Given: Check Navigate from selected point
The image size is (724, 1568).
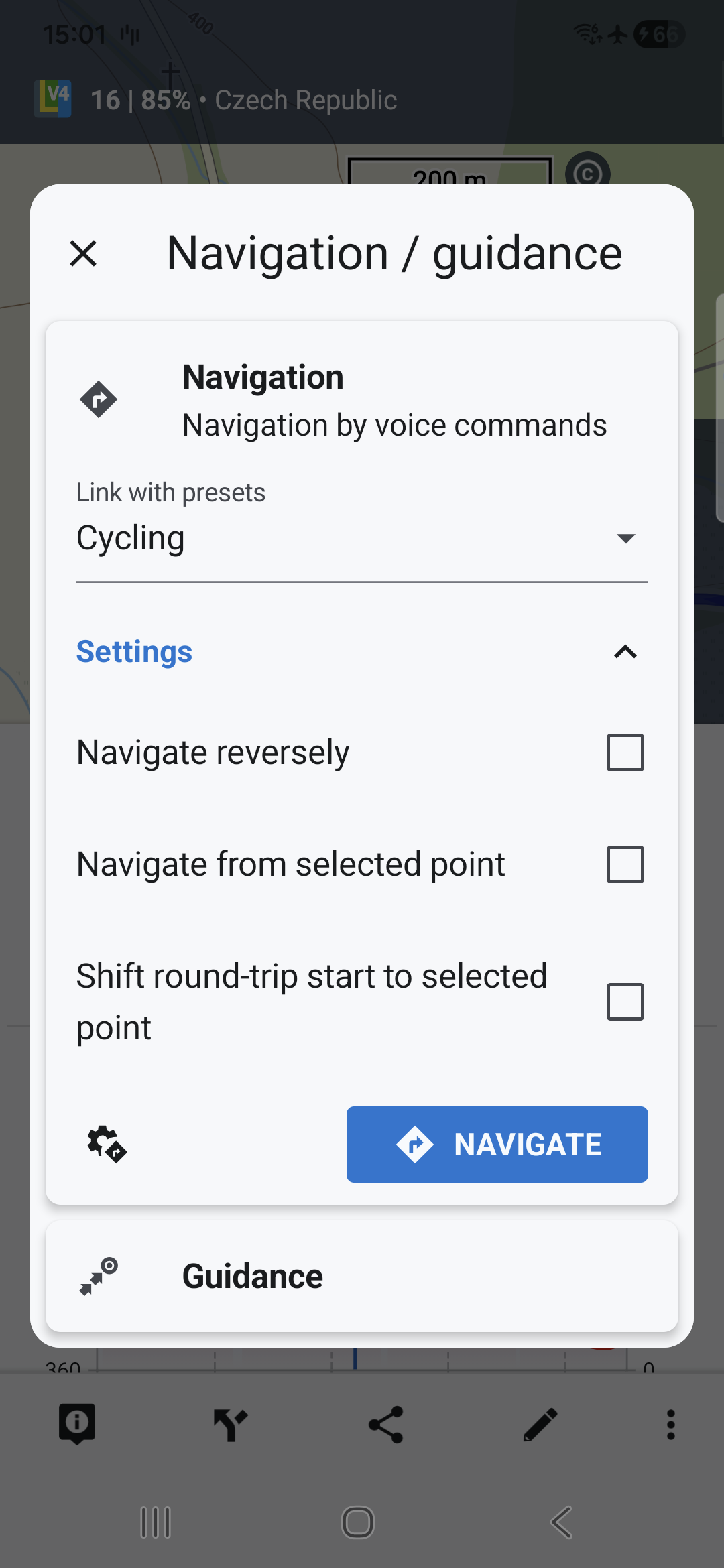Looking at the screenshot, I should click(625, 864).
